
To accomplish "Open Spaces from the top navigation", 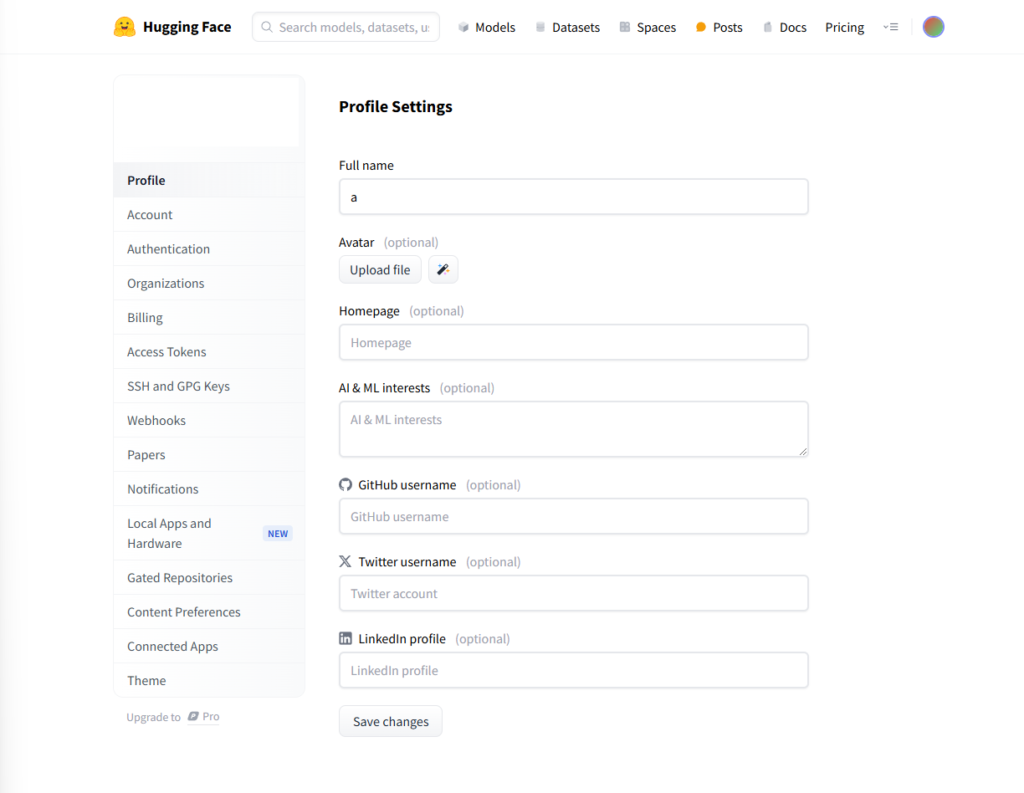I will [647, 27].
